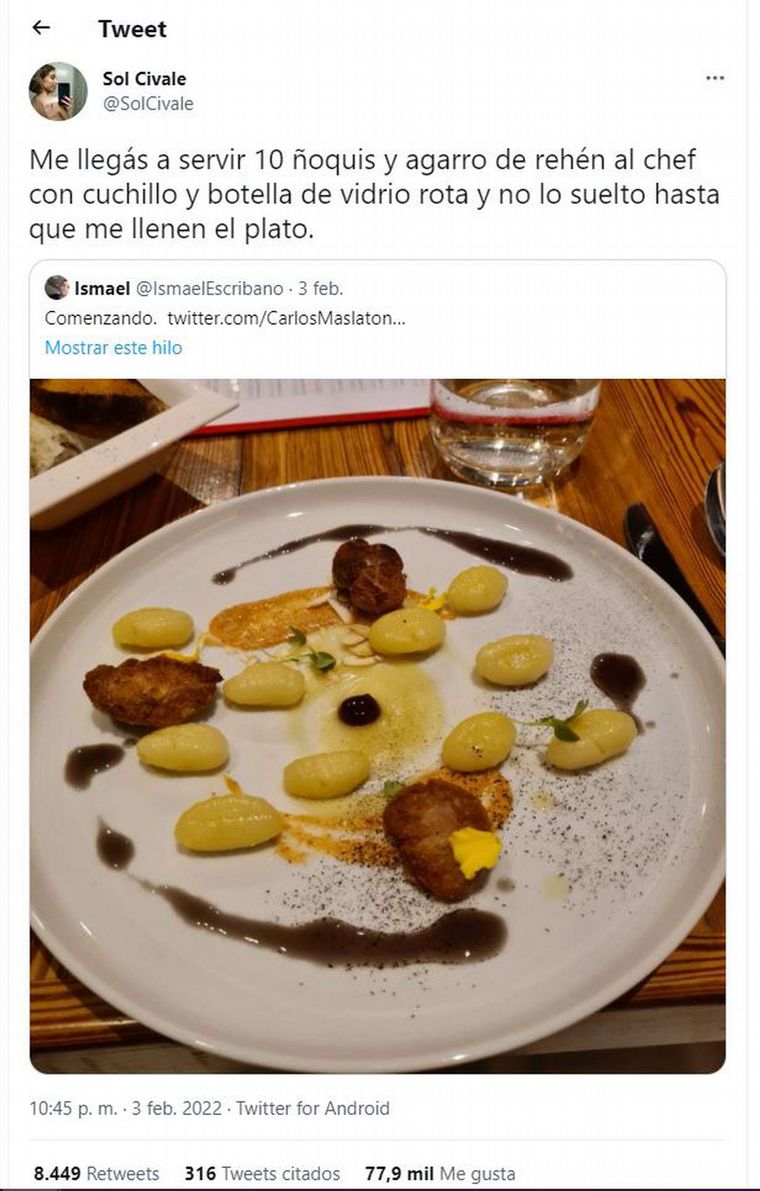760x1191 pixels.
Task: Click the @SolCivale handle
Action: coord(148,103)
